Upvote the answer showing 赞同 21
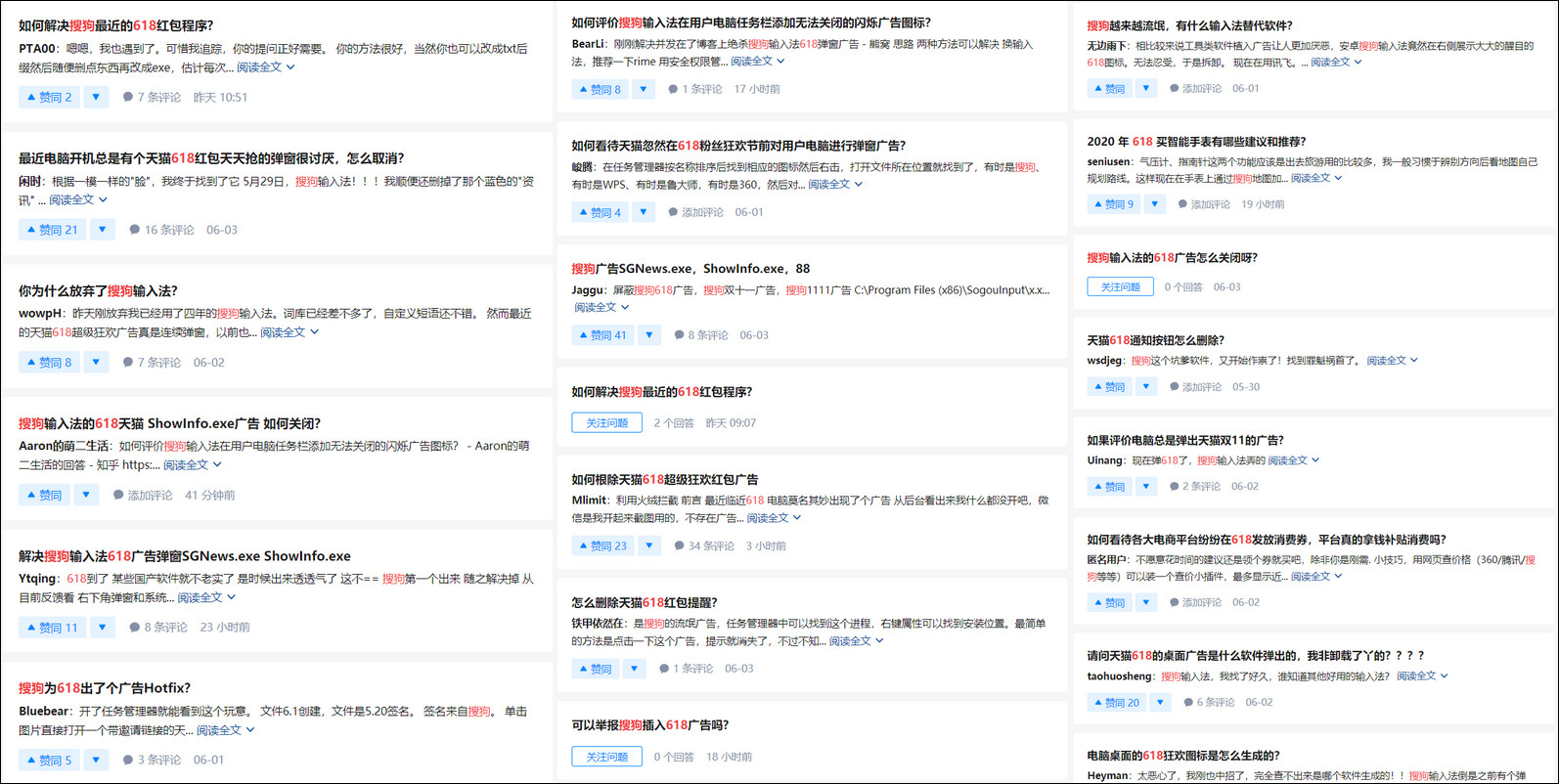The image size is (1559, 784). coord(52,230)
